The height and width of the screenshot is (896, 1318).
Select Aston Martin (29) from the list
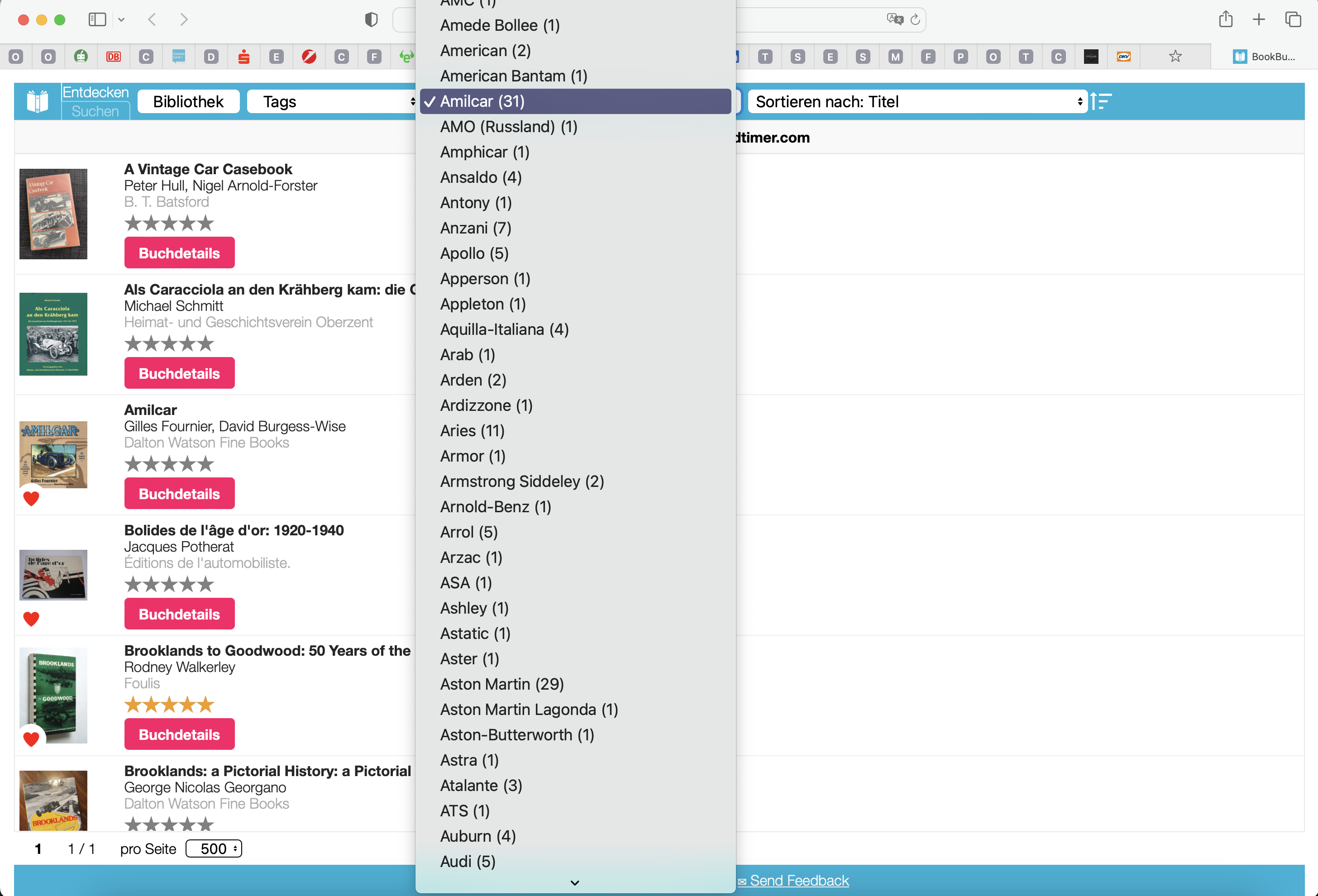coord(501,684)
